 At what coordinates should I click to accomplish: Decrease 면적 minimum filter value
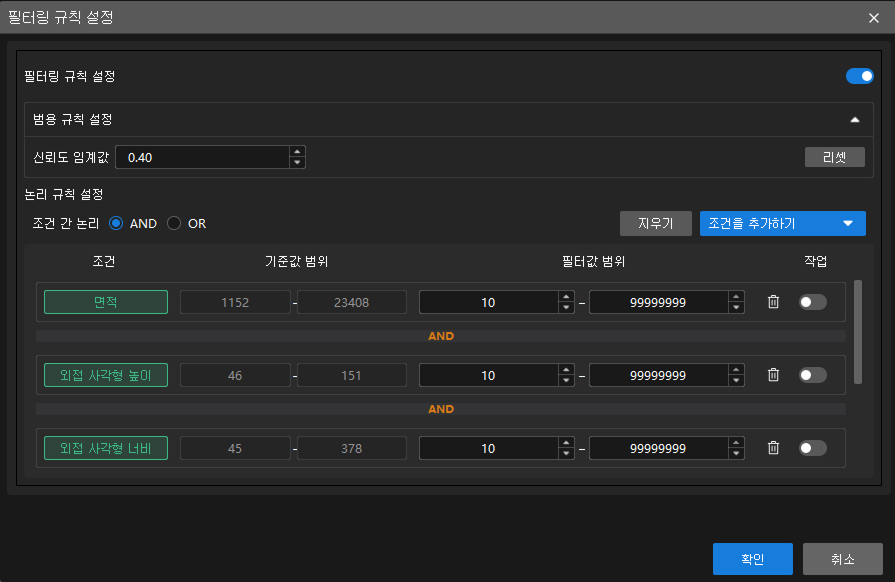pyautogui.click(x=566, y=308)
